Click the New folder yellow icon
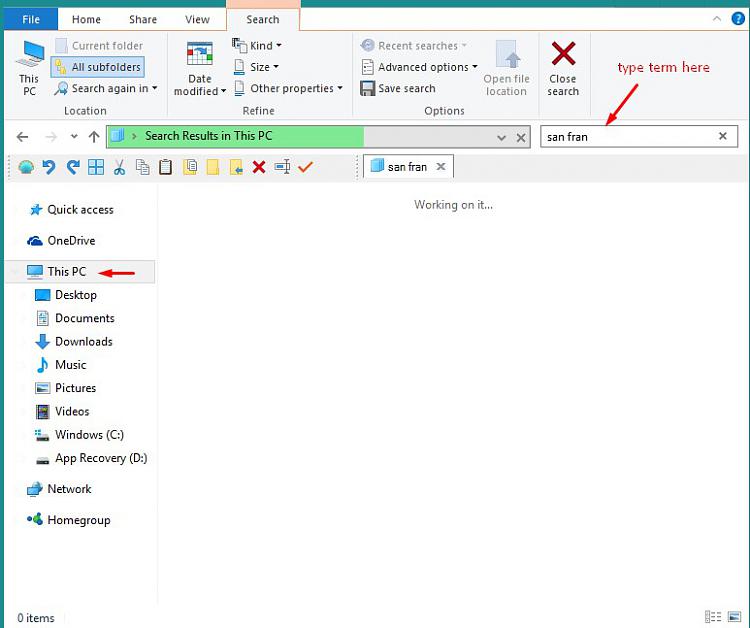750x628 pixels. 213,167
